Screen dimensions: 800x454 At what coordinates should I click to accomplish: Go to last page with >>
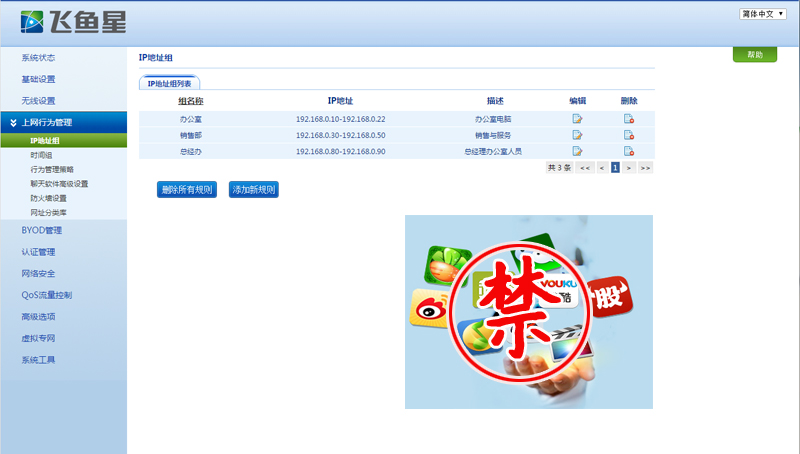(645, 168)
